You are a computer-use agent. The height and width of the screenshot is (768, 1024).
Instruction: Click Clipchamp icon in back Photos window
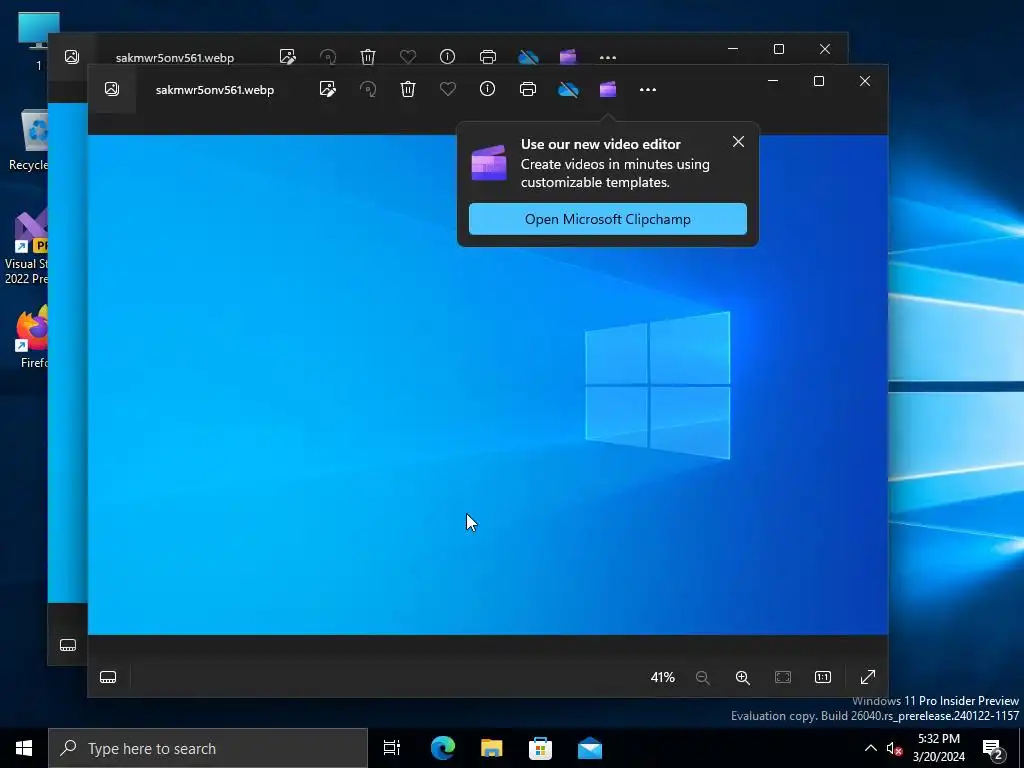[x=568, y=57]
